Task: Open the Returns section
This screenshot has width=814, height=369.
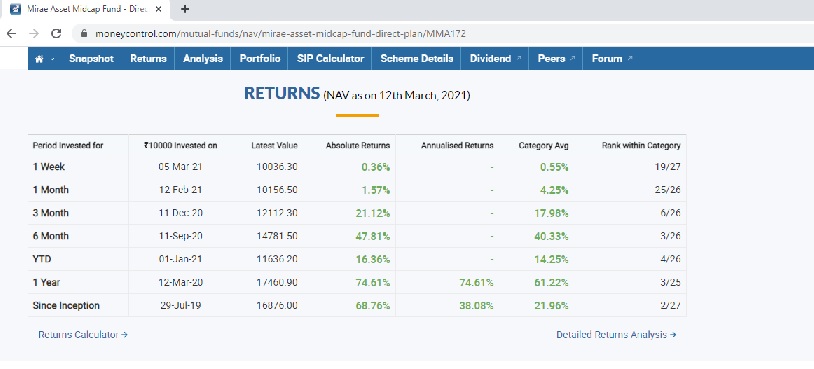Action: tap(148, 59)
